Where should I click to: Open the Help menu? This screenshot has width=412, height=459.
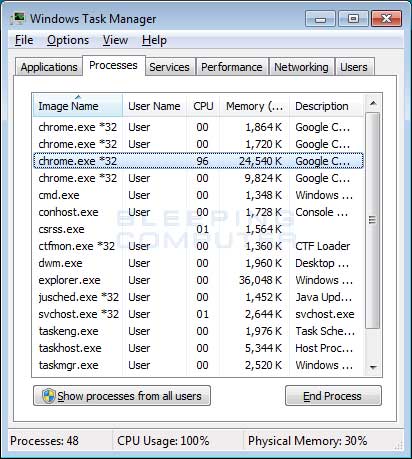tap(154, 40)
